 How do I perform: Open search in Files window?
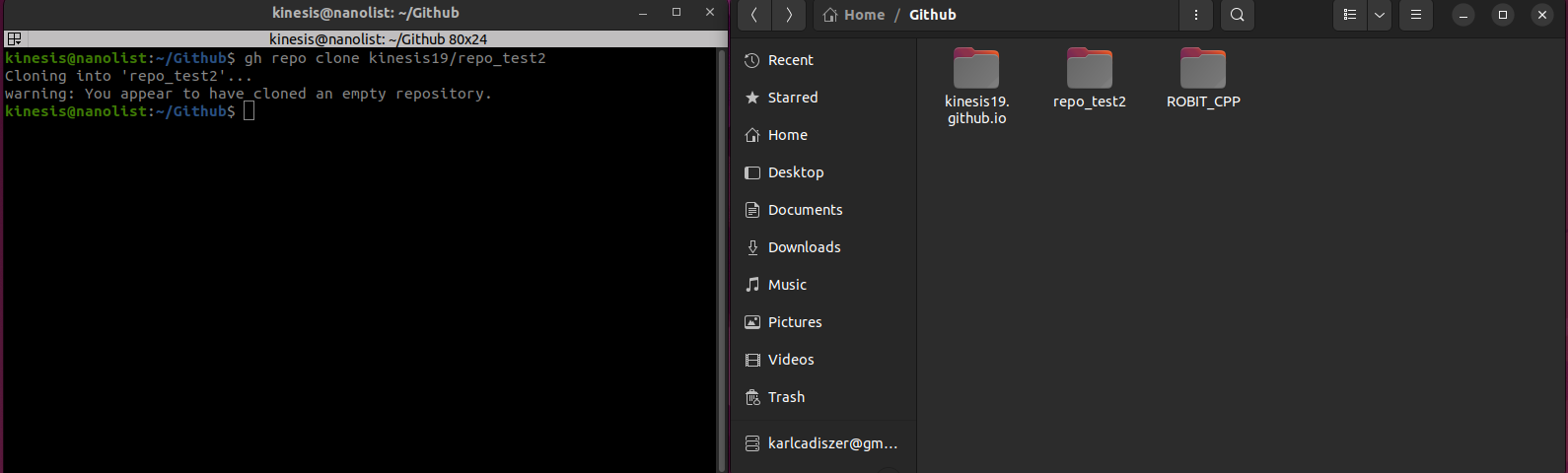1237,15
